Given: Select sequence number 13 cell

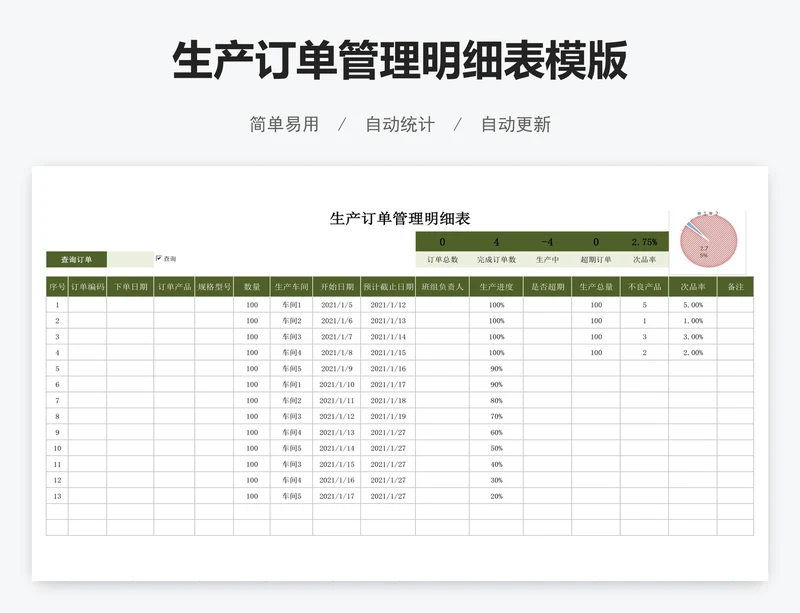Looking at the screenshot, I should (57, 496).
